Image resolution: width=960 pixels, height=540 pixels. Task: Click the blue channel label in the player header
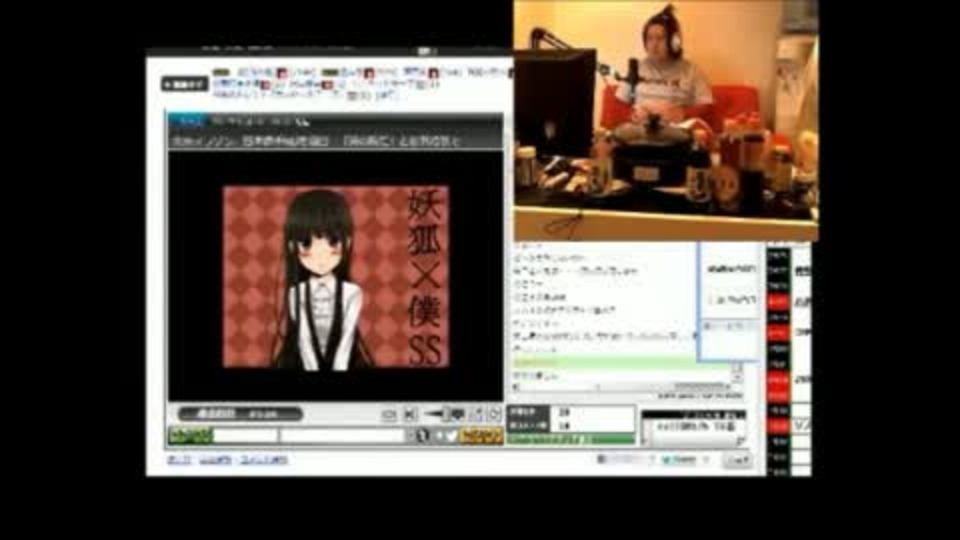[x=189, y=122]
